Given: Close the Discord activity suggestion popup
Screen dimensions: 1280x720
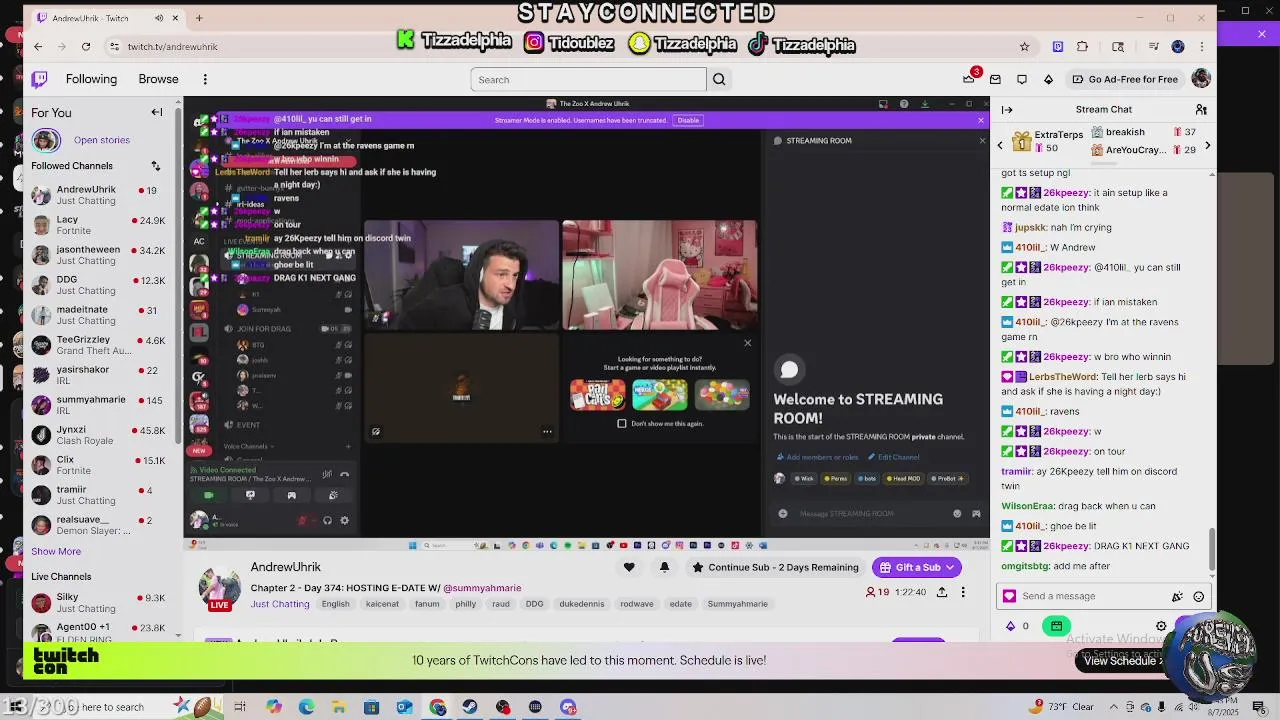Looking at the screenshot, I should (x=747, y=343).
